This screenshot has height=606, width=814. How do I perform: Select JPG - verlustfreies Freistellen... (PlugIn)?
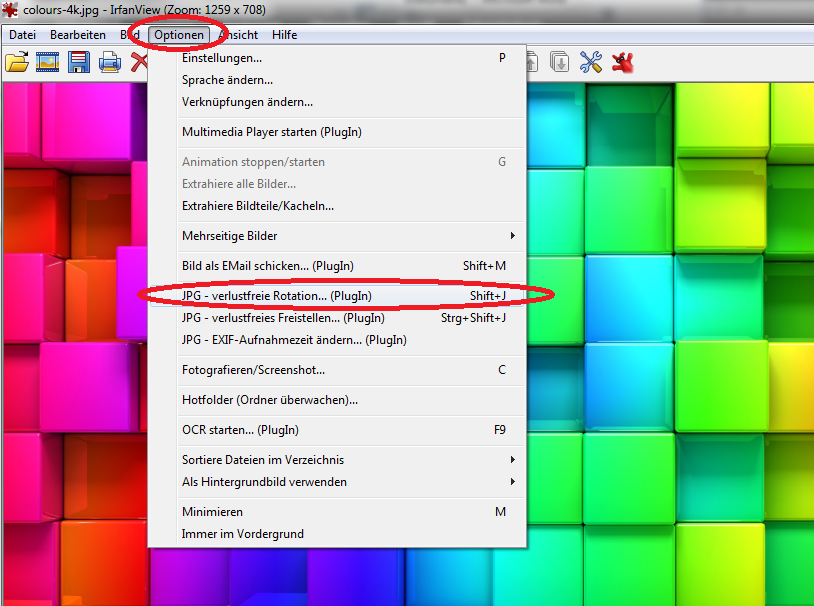[337, 318]
